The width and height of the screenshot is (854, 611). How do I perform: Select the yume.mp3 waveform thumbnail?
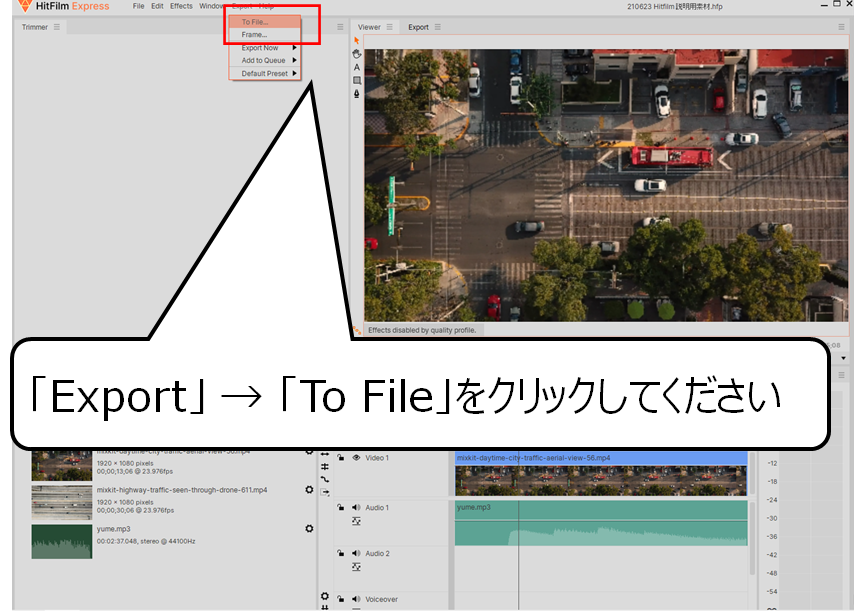(x=62, y=541)
